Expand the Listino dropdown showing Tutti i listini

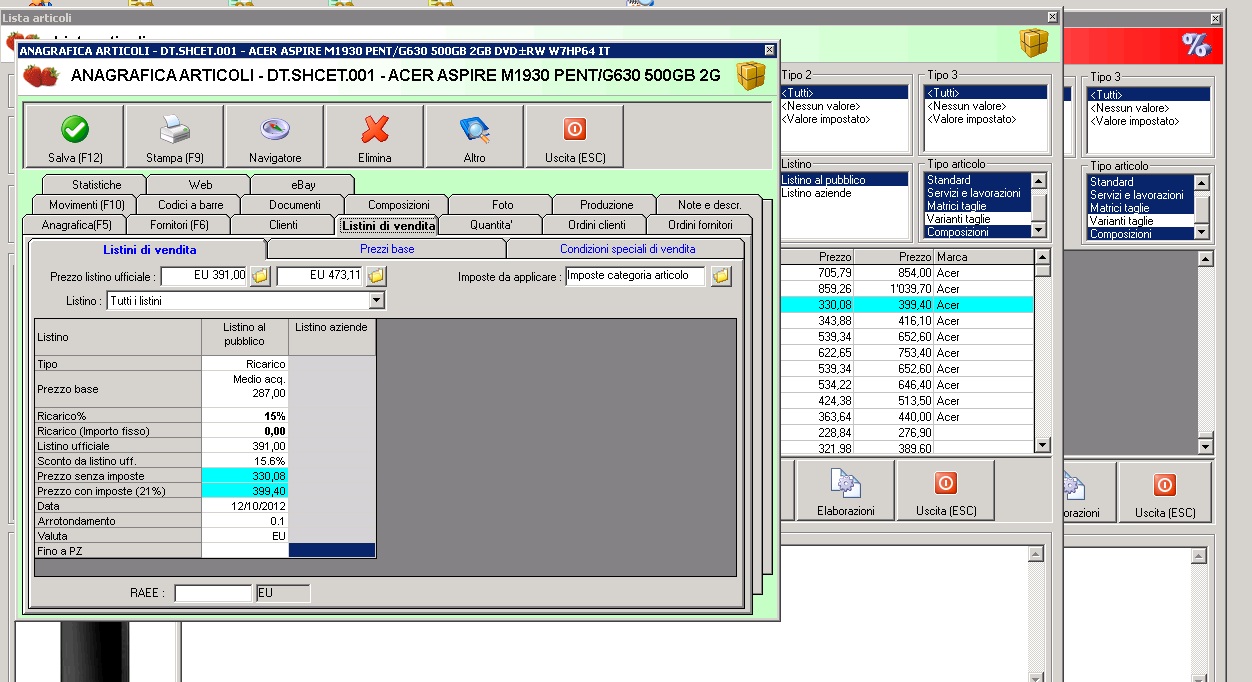click(x=377, y=301)
